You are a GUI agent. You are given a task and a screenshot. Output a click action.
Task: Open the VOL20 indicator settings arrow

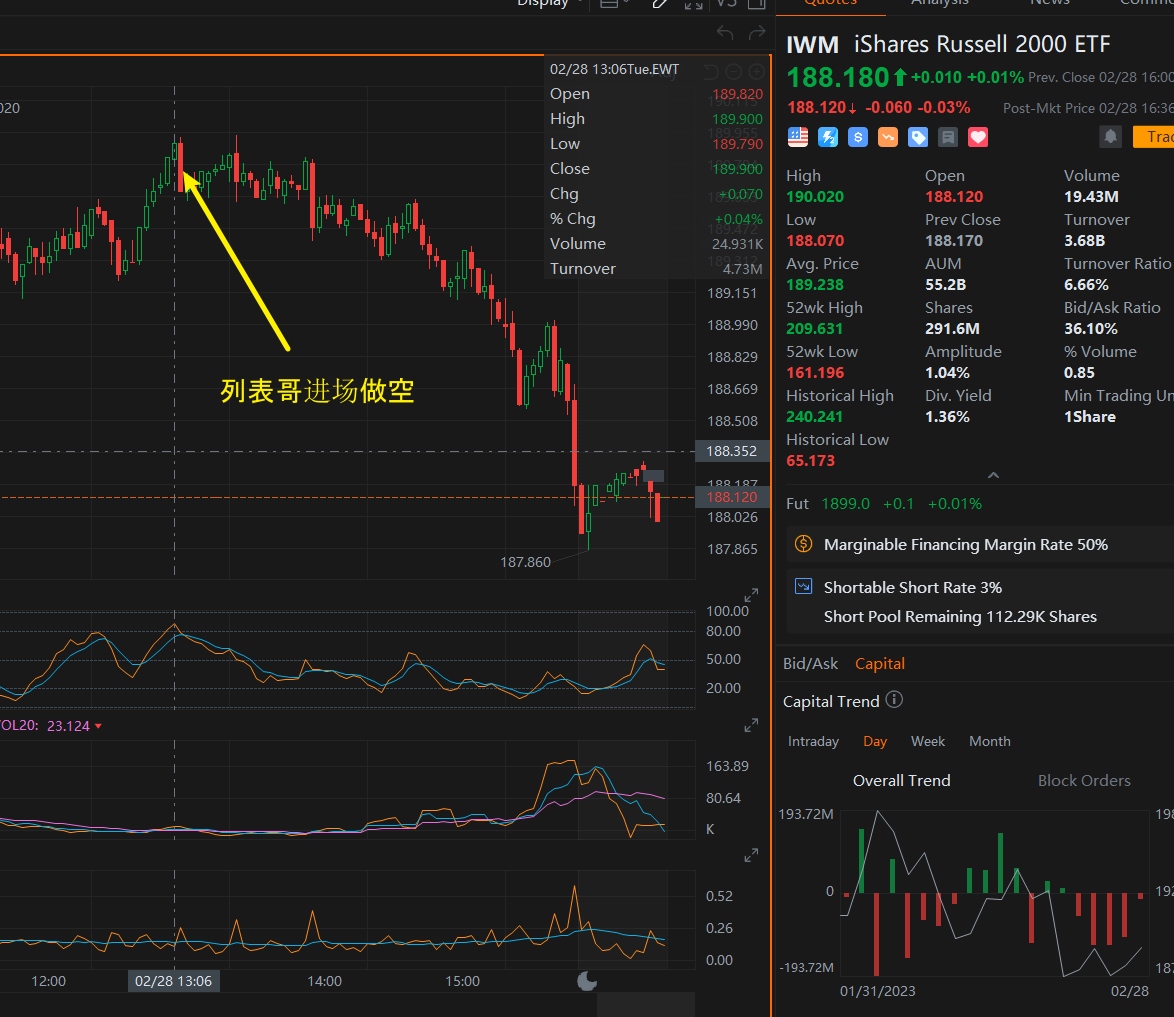(98, 726)
